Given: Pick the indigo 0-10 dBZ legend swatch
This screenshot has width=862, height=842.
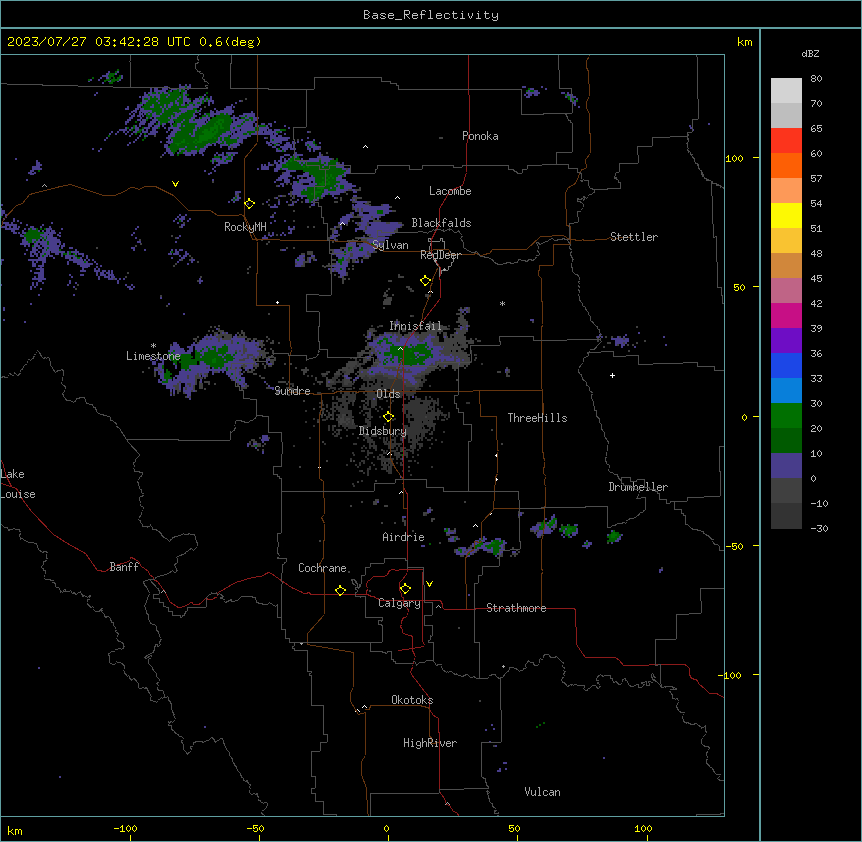Looking at the screenshot, I should tap(786, 466).
